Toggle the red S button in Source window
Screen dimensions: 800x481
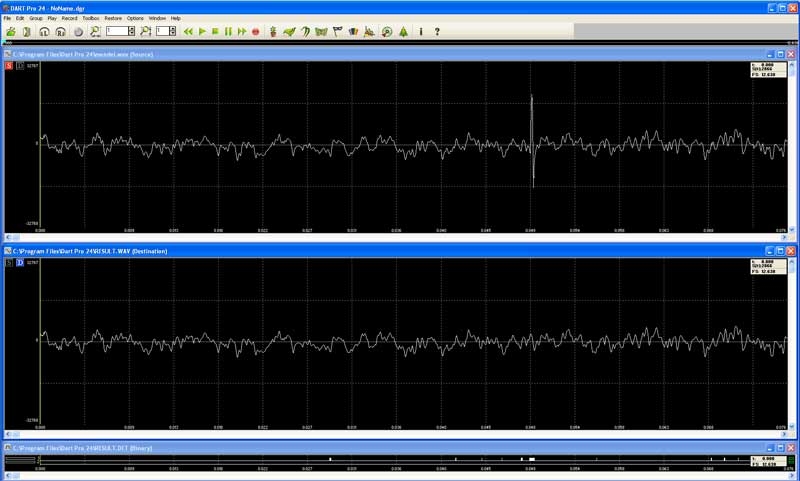pyautogui.click(x=9, y=66)
